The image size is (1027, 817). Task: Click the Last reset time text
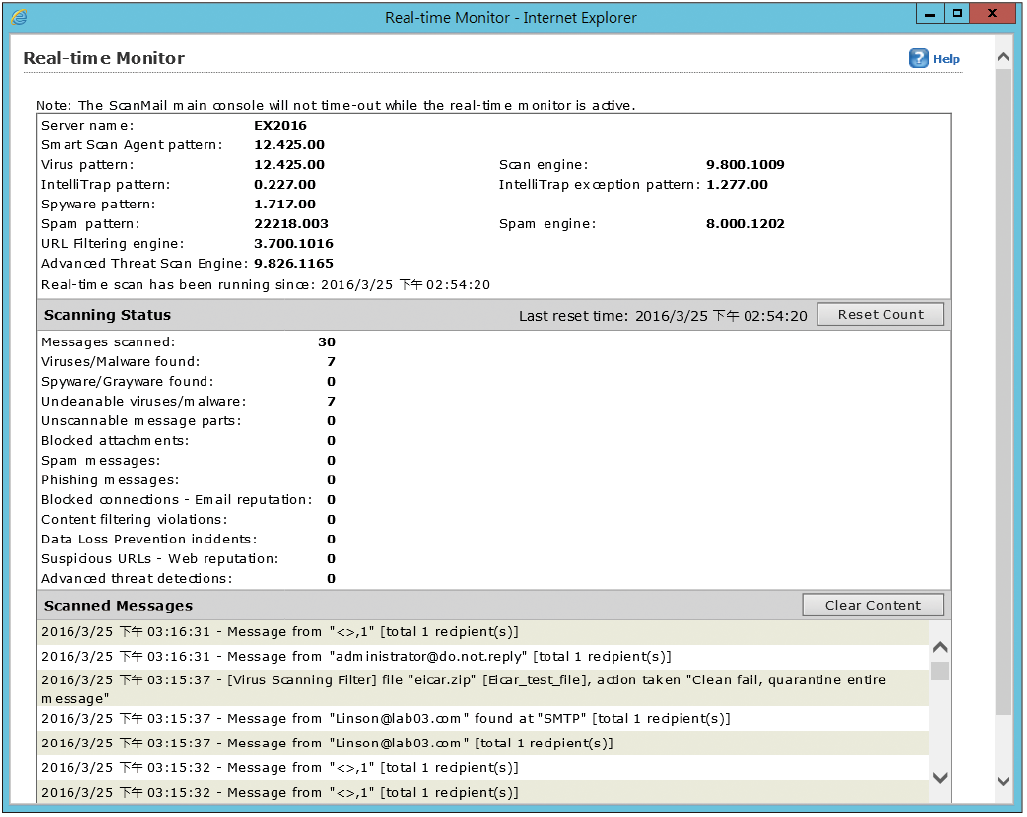click(663, 316)
